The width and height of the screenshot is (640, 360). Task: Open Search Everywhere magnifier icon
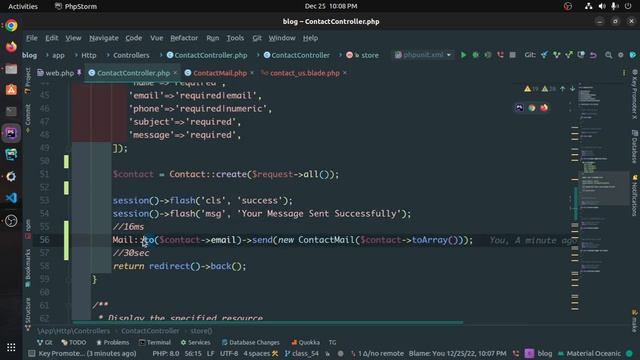609,55
